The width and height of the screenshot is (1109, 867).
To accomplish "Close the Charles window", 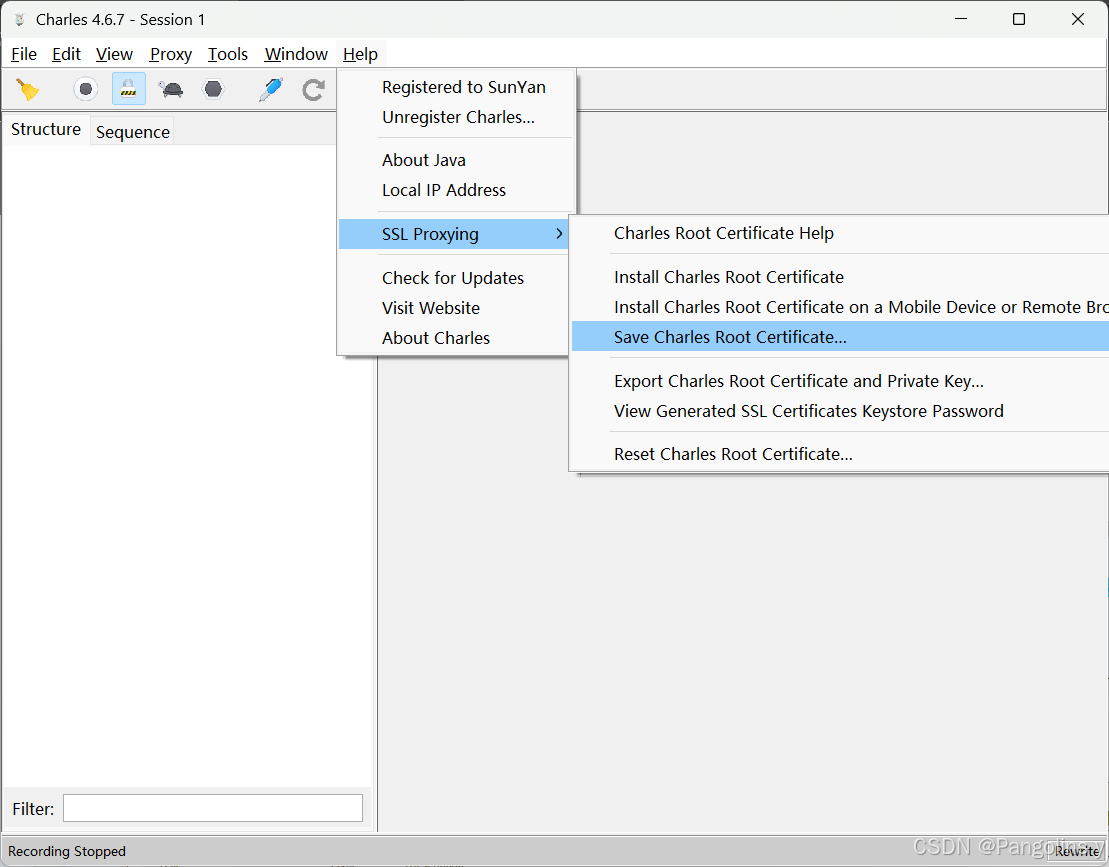I will pos(1077,19).
